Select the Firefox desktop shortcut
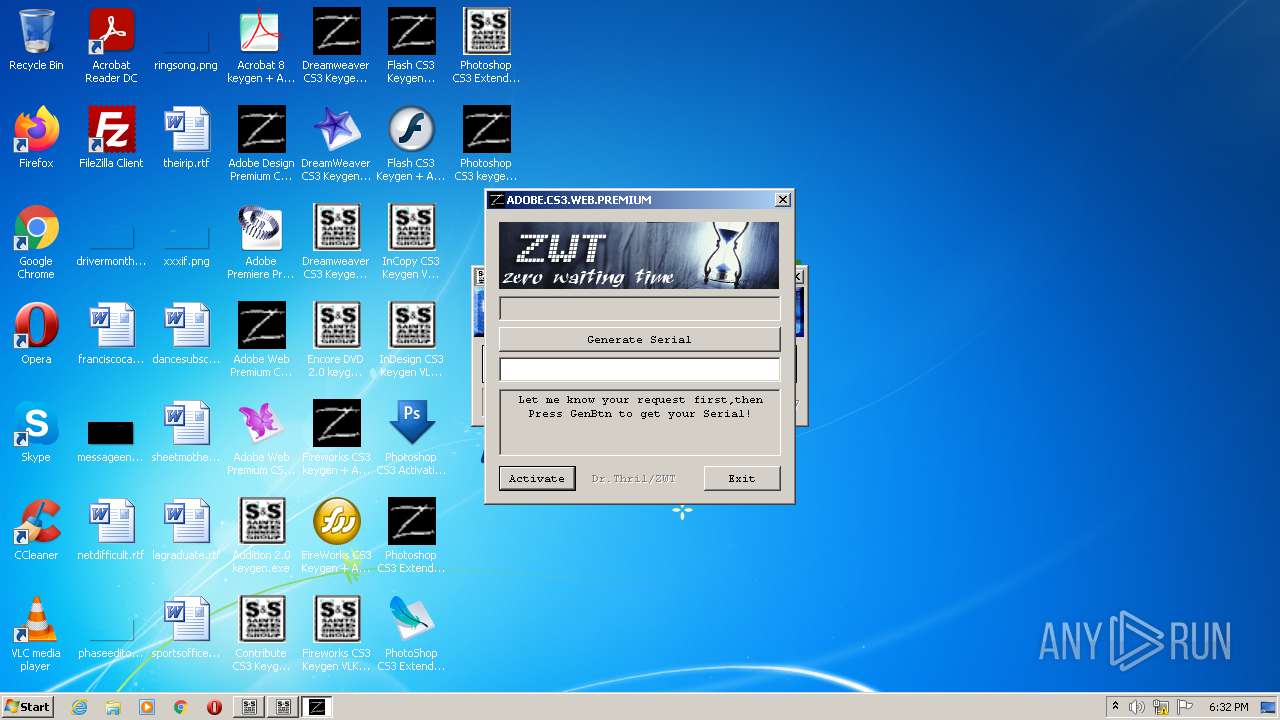The height and width of the screenshot is (720, 1280). pyautogui.click(x=36, y=138)
